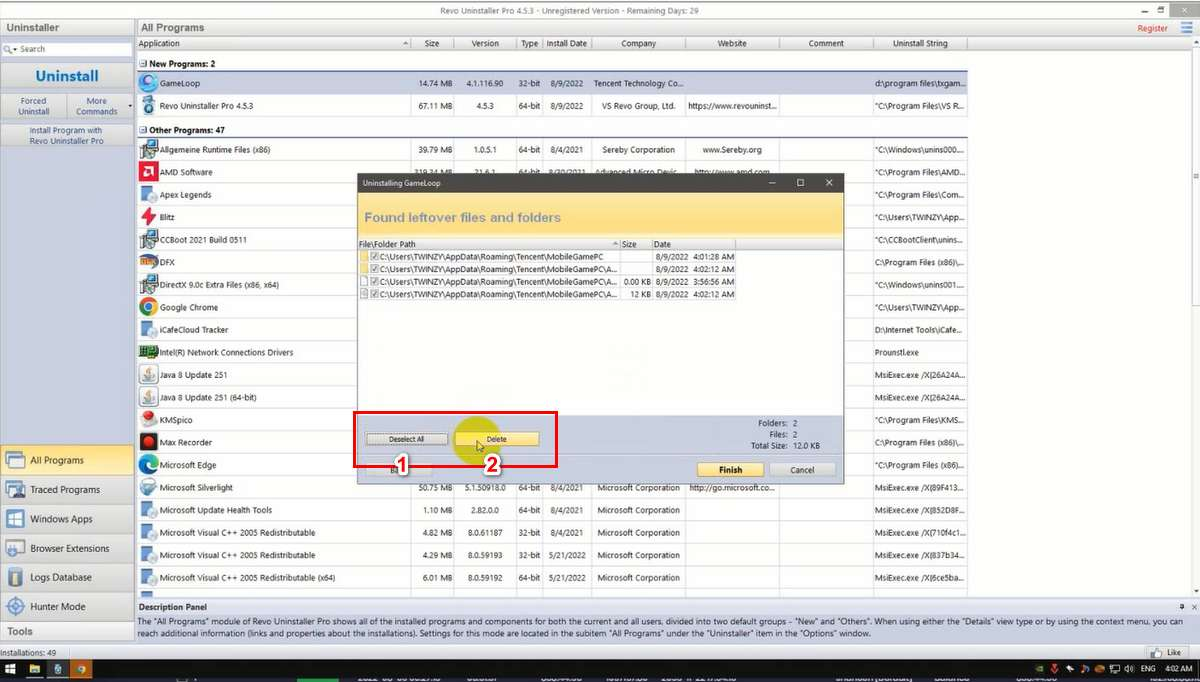This screenshot has height=682, width=1200.
Task: Click the Microsoft Edge program icon
Action: [148, 465]
